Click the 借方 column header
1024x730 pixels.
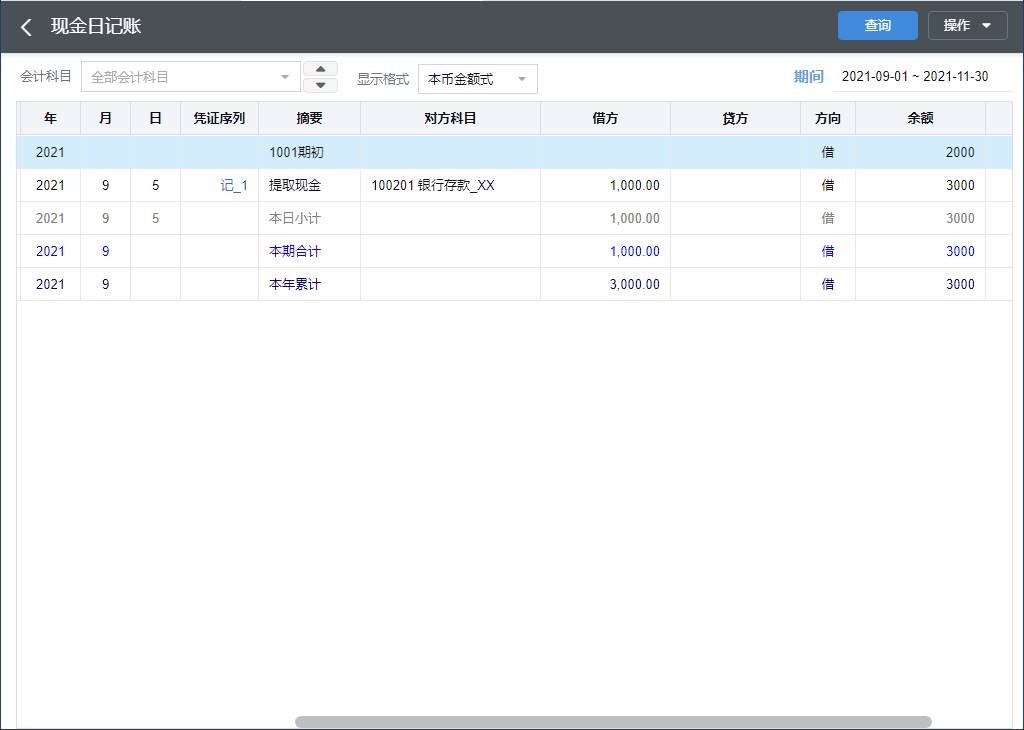point(605,118)
